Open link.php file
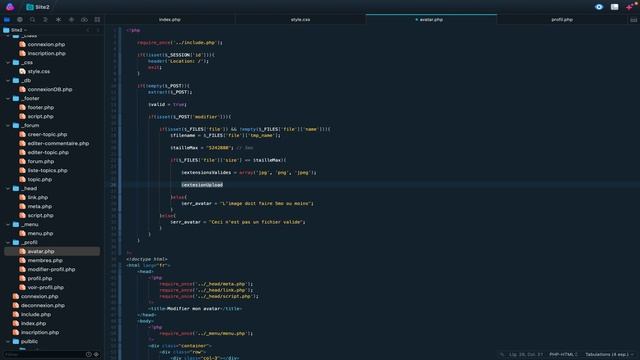Screen dimensions: 640x360 click(33, 197)
